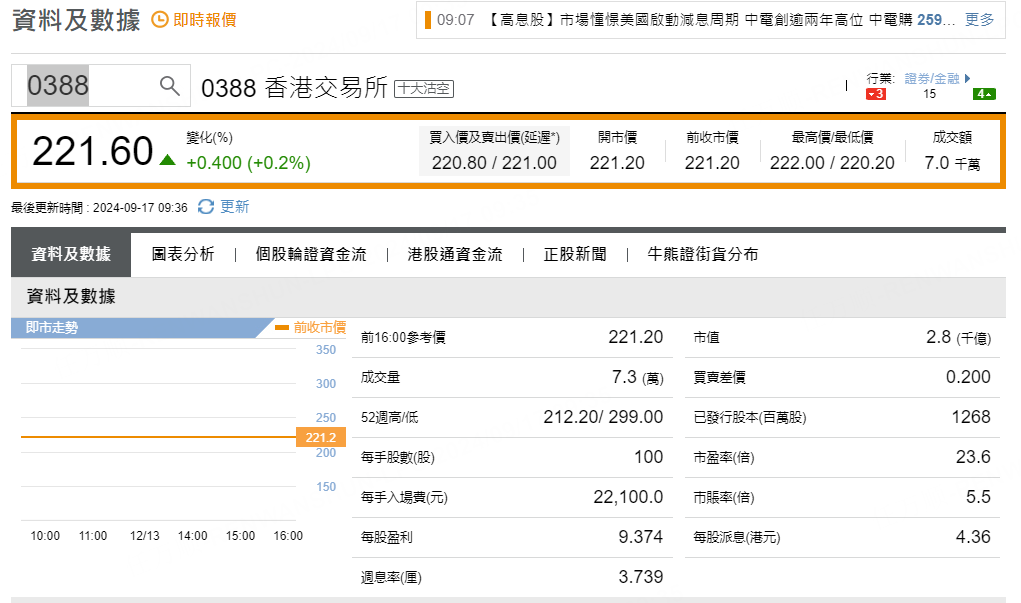
Task: Click the 更新 refresh link
Action: pos(234,206)
